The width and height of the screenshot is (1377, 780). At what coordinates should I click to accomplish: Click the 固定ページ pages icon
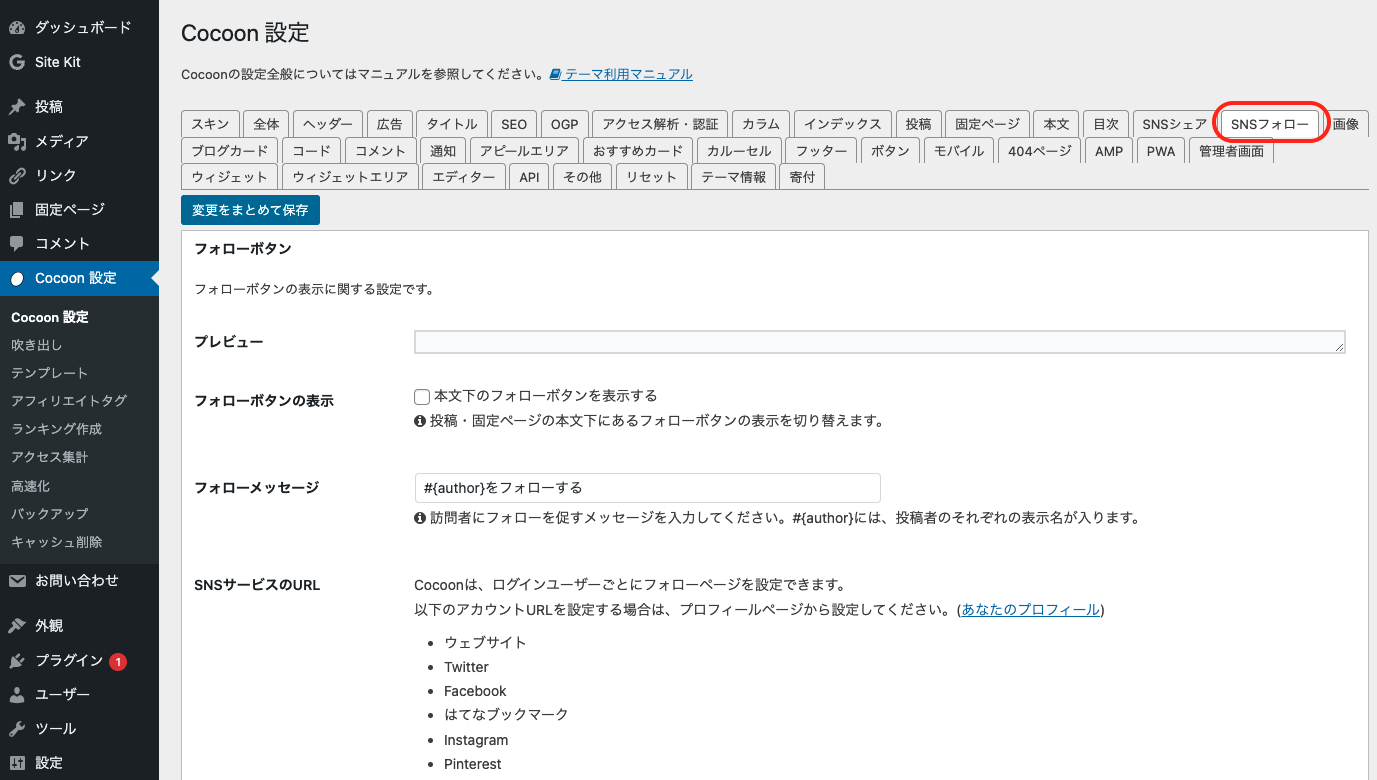tap(17, 209)
